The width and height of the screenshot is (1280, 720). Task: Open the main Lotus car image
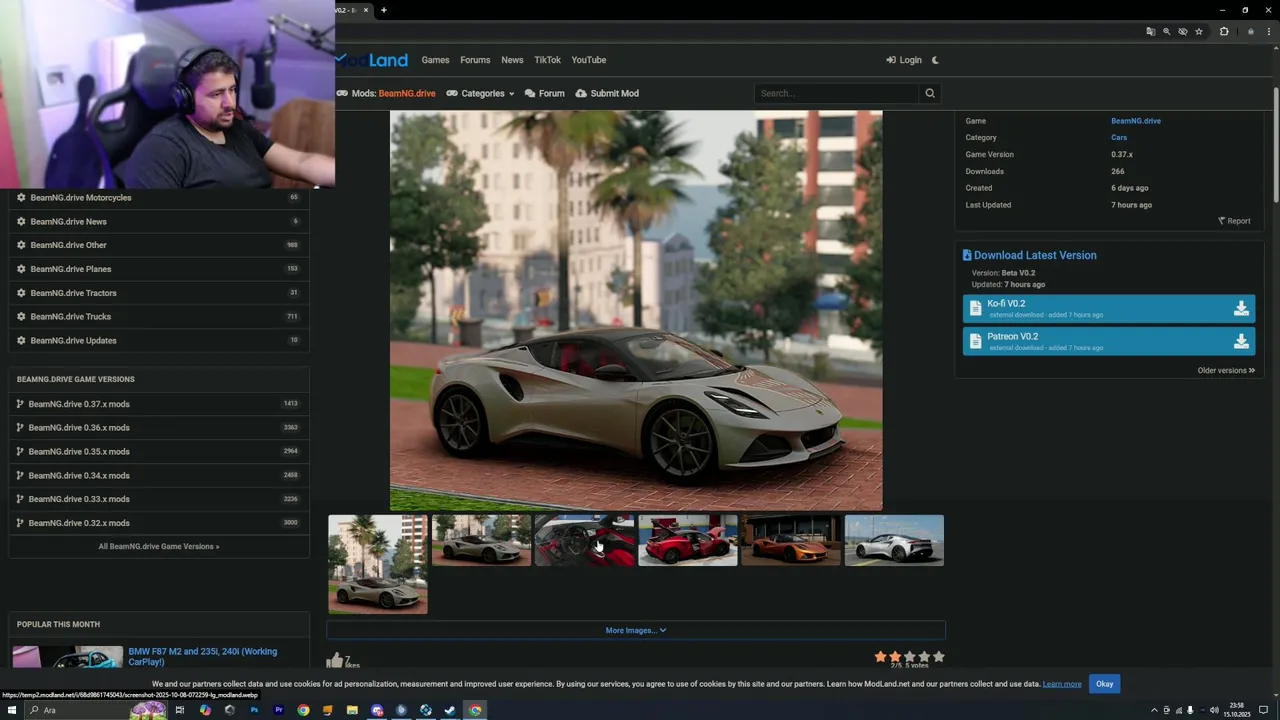pyautogui.click(x=636, y=310)
